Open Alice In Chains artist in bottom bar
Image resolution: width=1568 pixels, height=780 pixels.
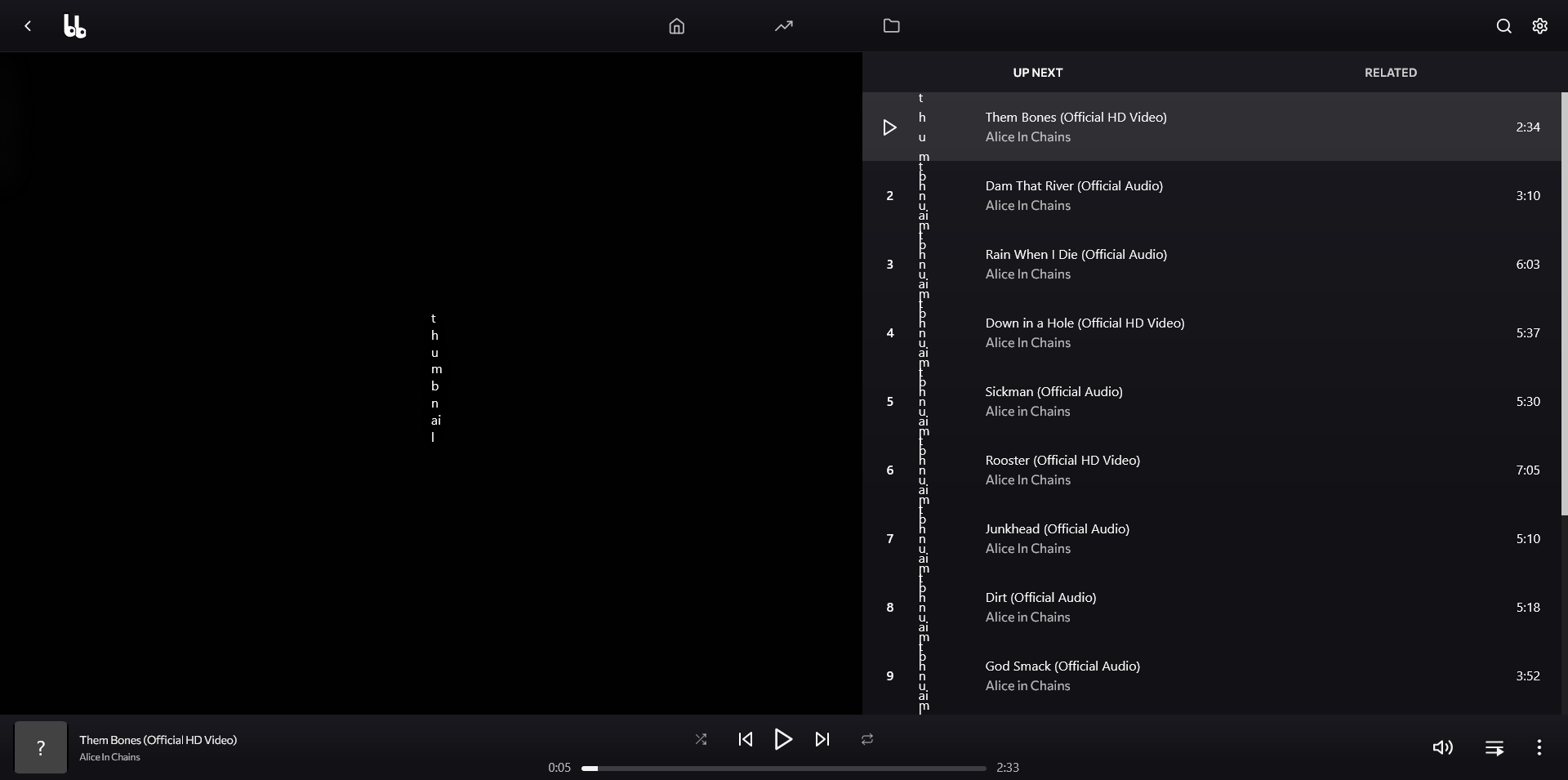tap(110, 757)
